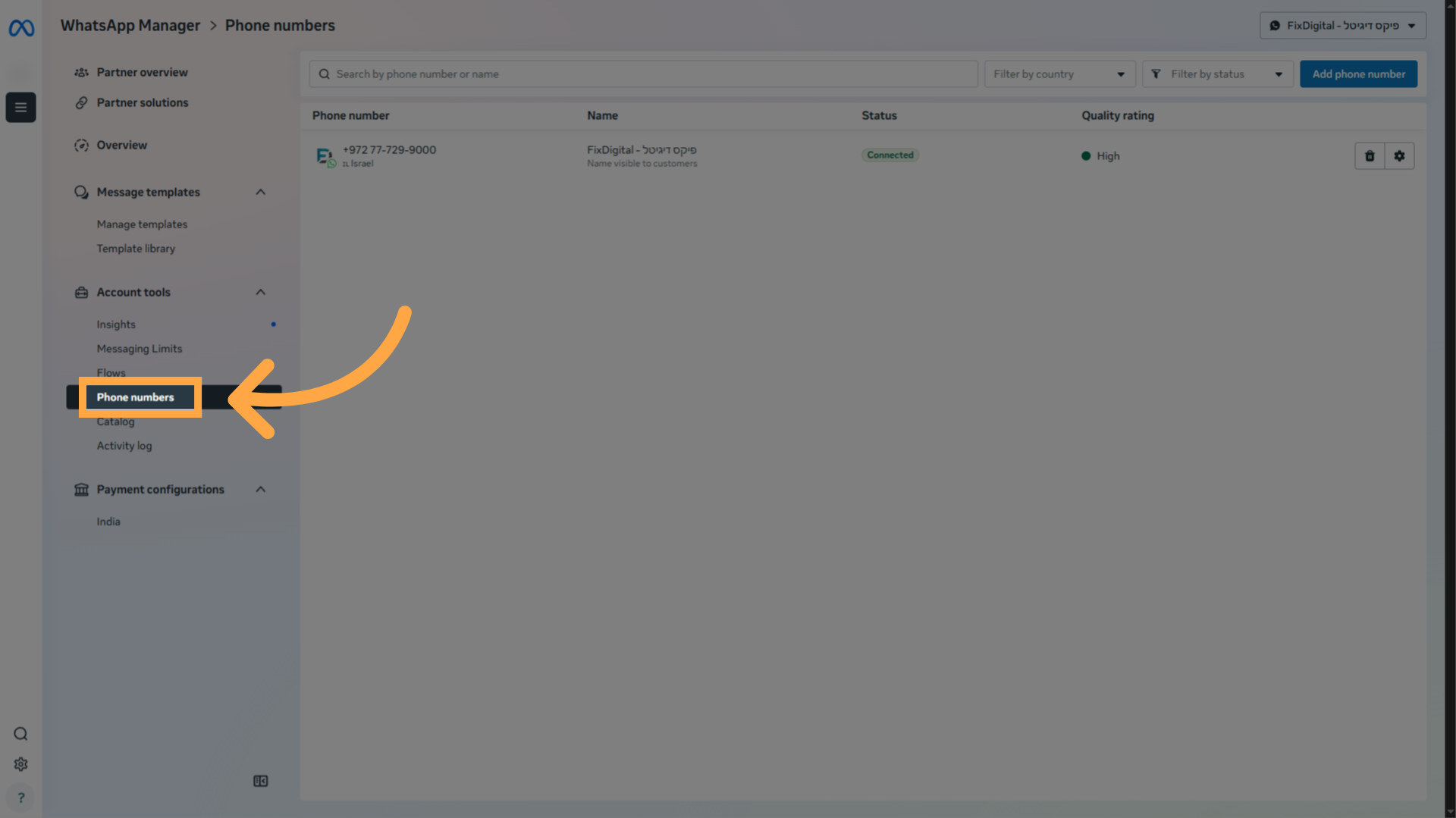This screenshot has width=1456, height=818.
Task: Click the help question mark icon
Action: point(20,798)
